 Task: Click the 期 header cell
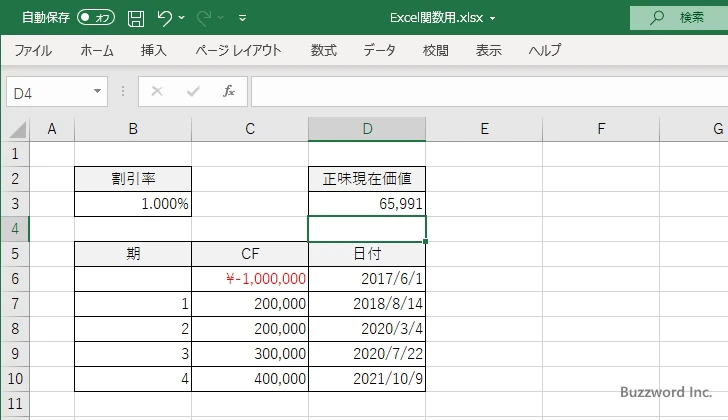(133, 254)
